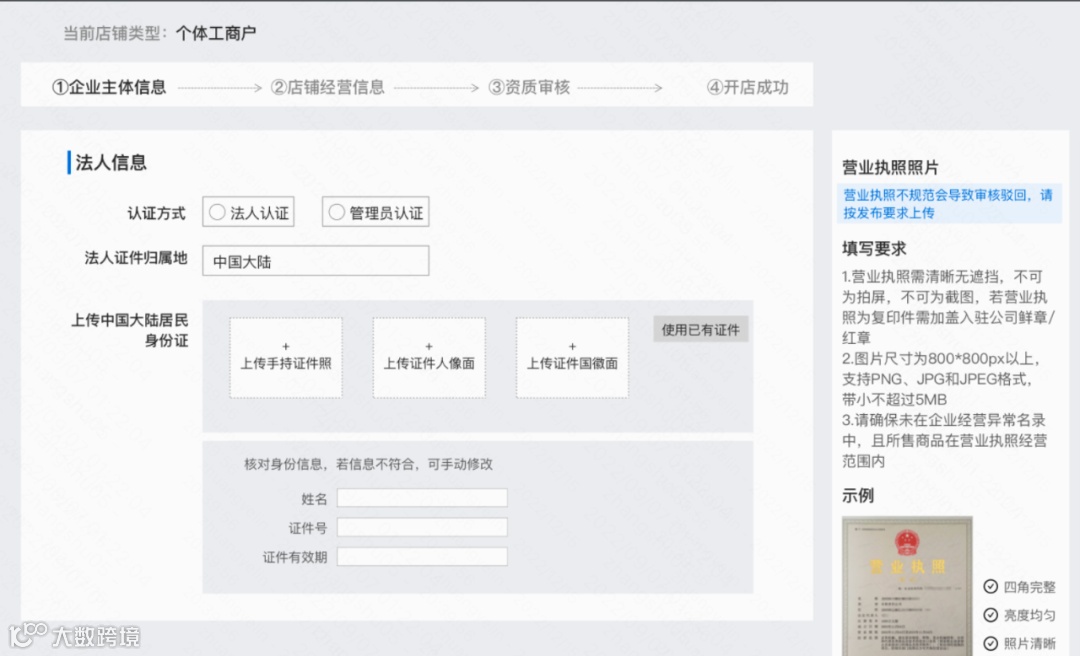This screenshot has width=1080, height=656.
Task: Click the 个体工商户 store type text
Action: point(216,33)
